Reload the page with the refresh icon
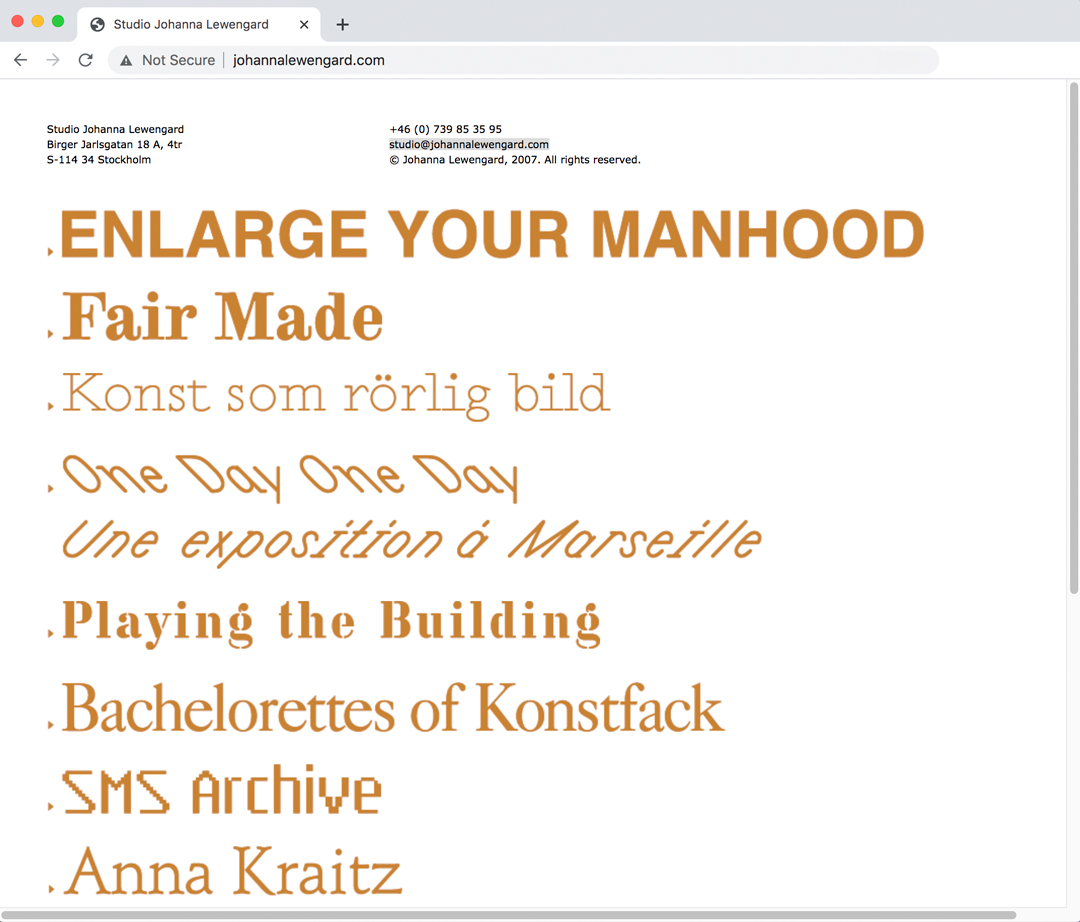The width and height of the screenshot is (1080, 922). coord(85,60)
